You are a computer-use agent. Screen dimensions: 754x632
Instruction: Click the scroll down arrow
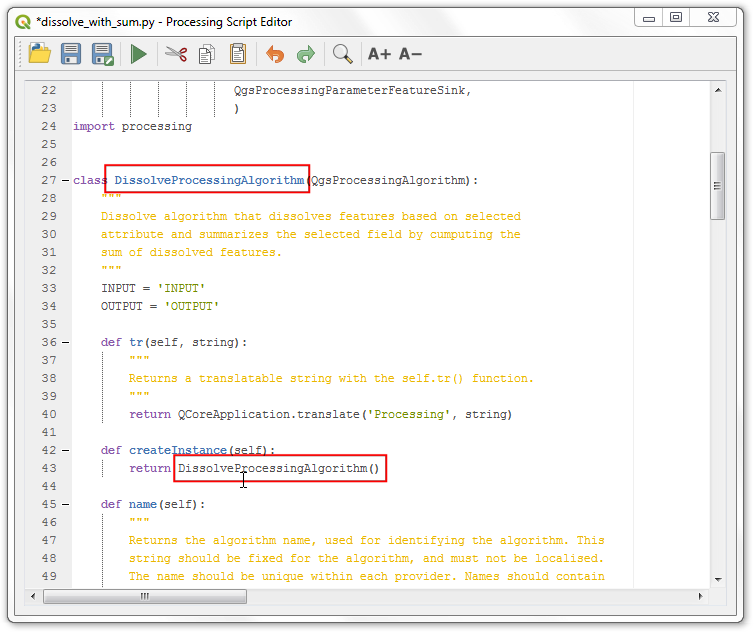point(718,580)
